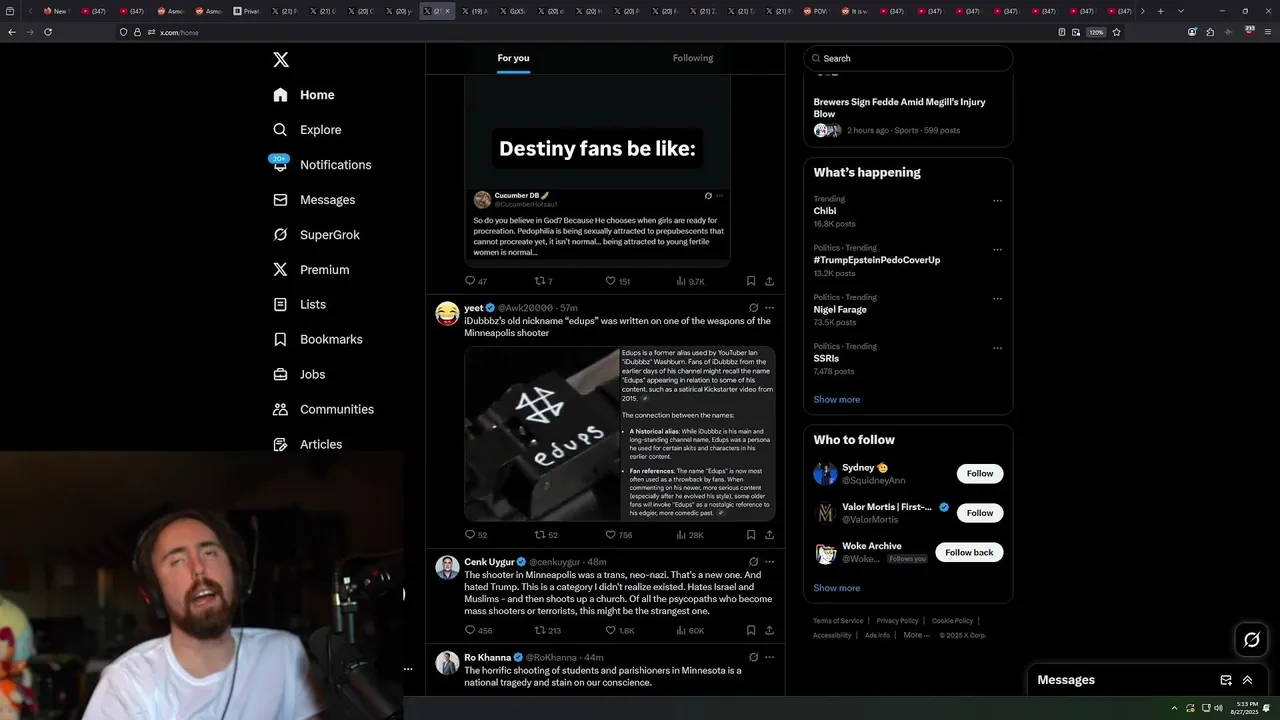Repost the Destiny fans post

[x=543, y=281]
